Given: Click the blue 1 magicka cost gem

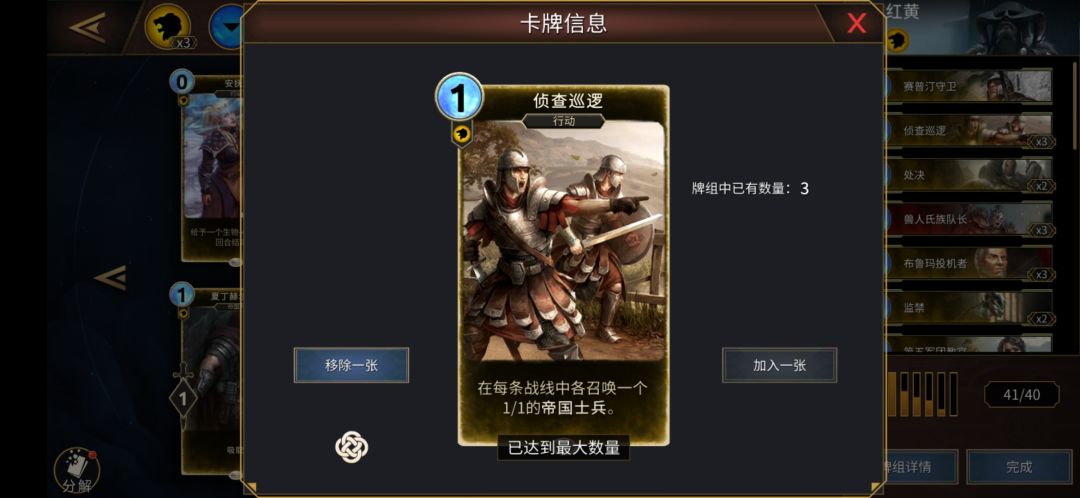Looking at the screenshot, I should point(459,96).
